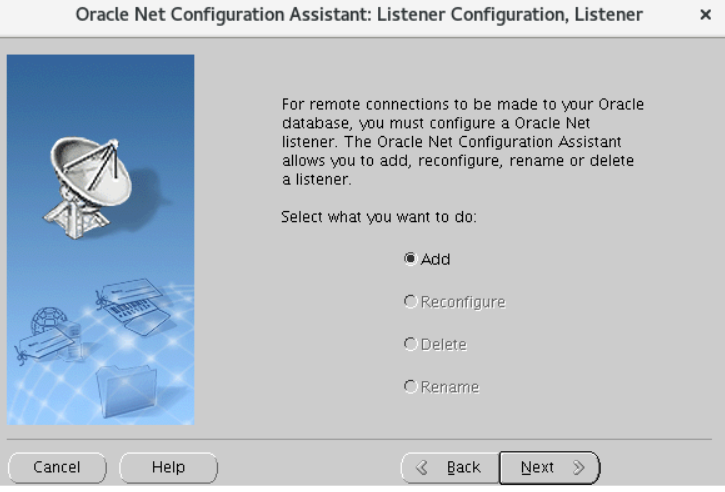Go Back to previous step
This screenshot has width=725, height=492.
click(450, 467)
